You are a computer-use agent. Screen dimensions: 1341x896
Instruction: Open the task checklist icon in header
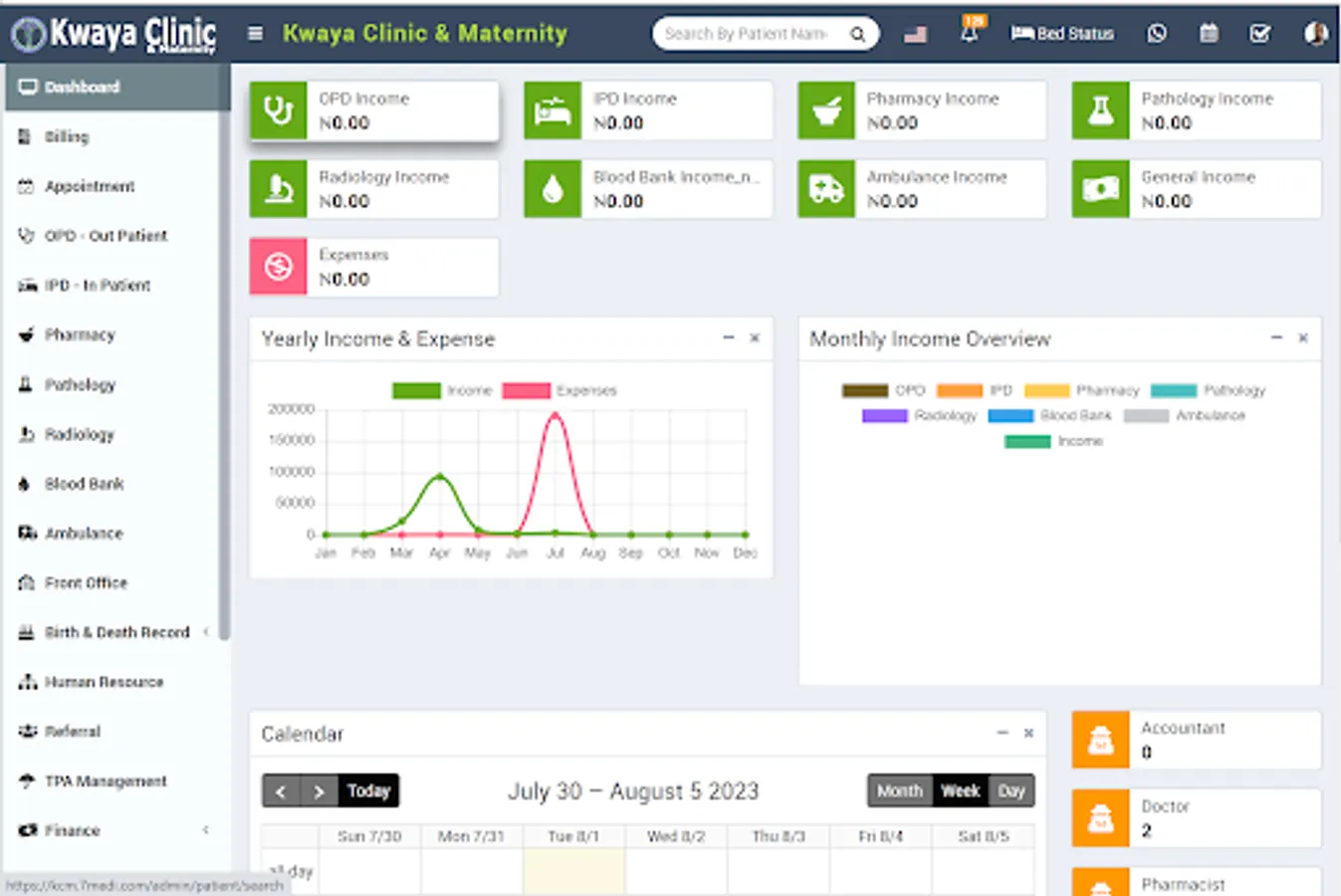(1260, 34)
